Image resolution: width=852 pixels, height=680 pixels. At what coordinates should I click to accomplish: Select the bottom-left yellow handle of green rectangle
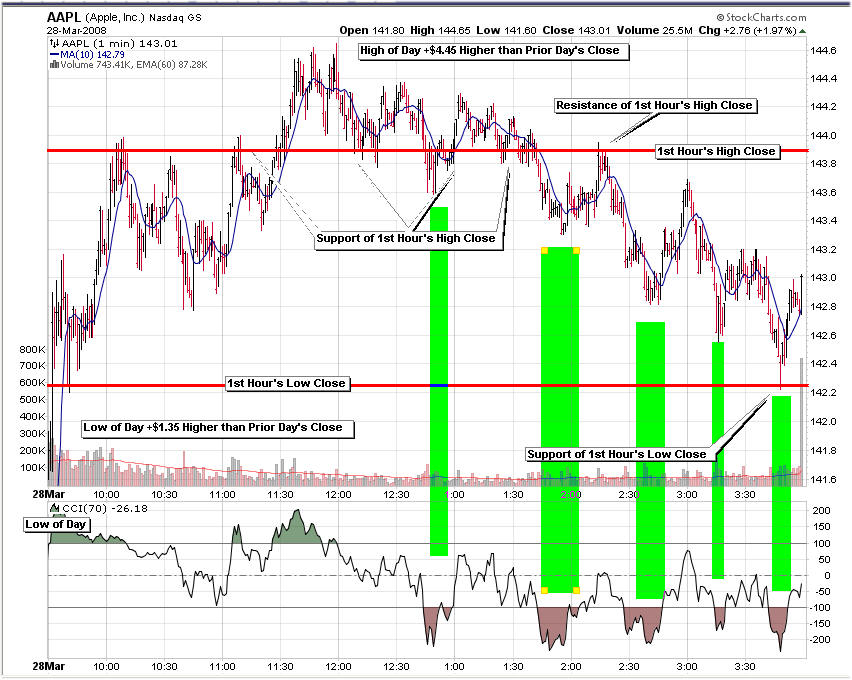pos(544,590)
